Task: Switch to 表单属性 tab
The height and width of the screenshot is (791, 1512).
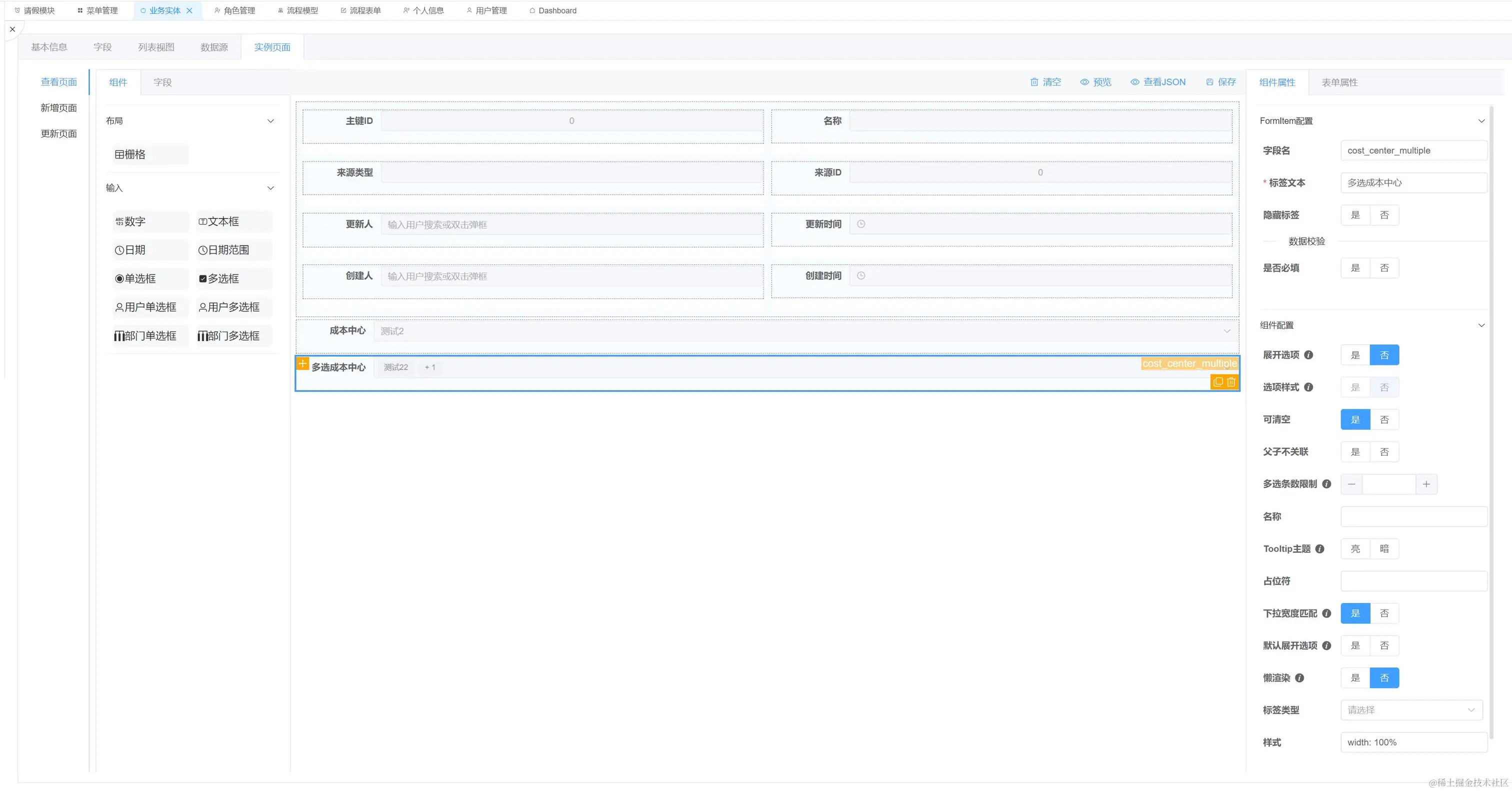Action: 1339,82
